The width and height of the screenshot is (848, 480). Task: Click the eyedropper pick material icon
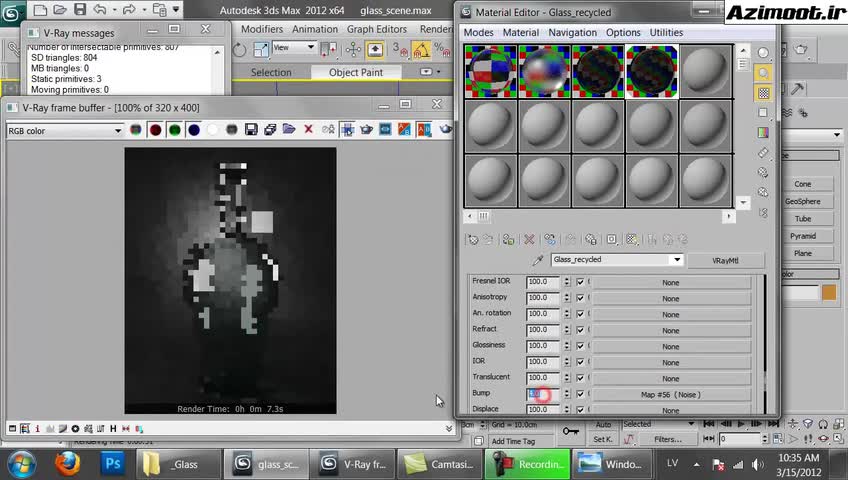[x=537, y=260]
